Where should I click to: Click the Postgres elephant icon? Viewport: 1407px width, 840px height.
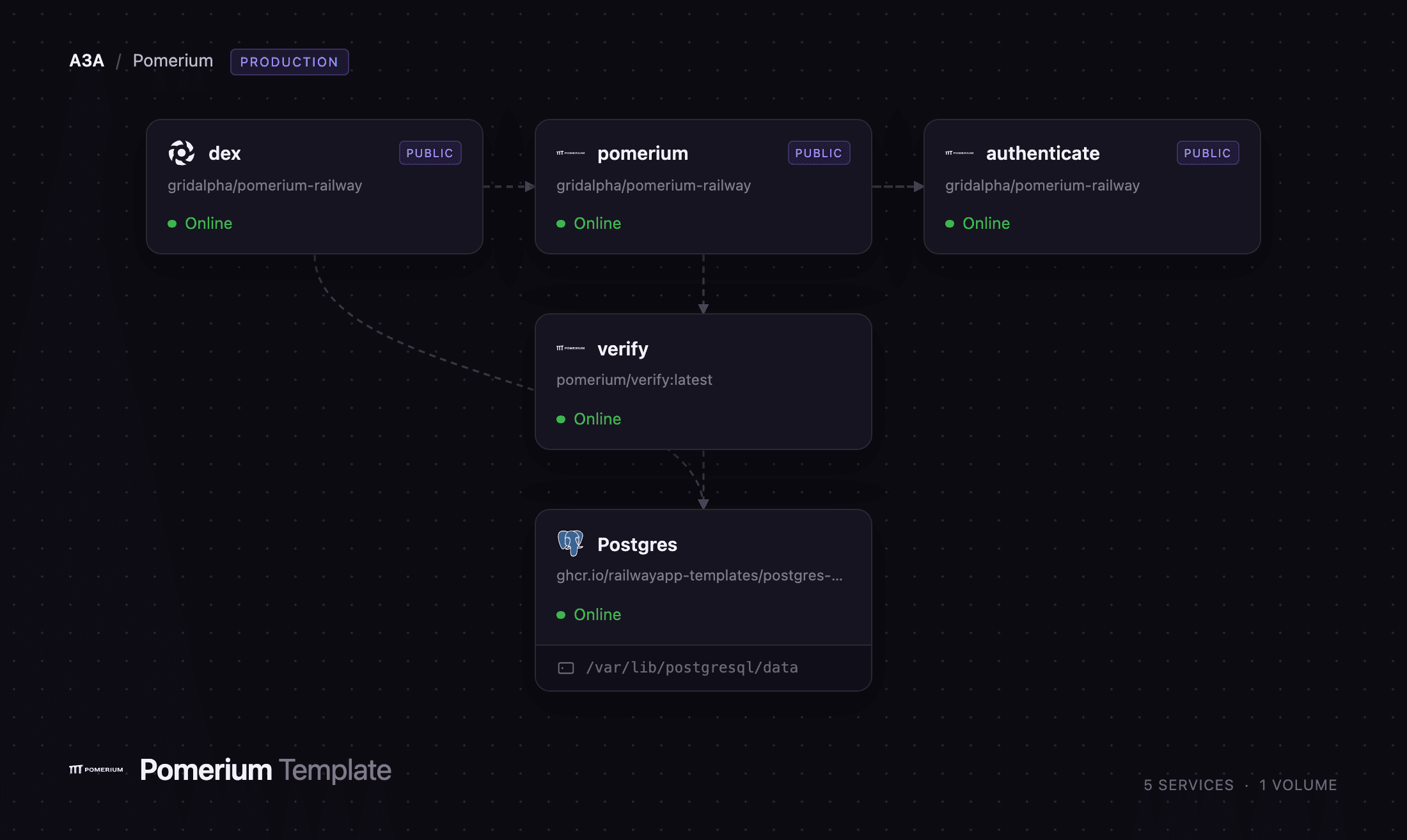(570, 543)
